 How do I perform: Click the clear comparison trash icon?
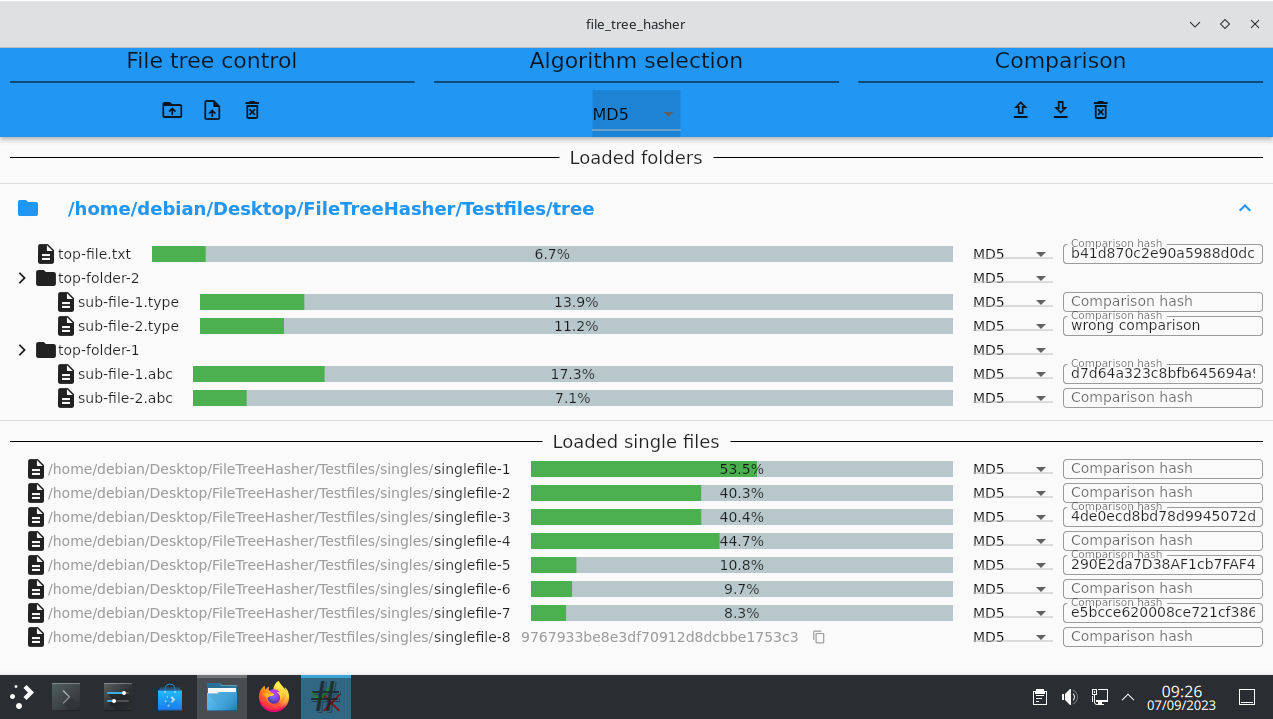pos(1100,110)
